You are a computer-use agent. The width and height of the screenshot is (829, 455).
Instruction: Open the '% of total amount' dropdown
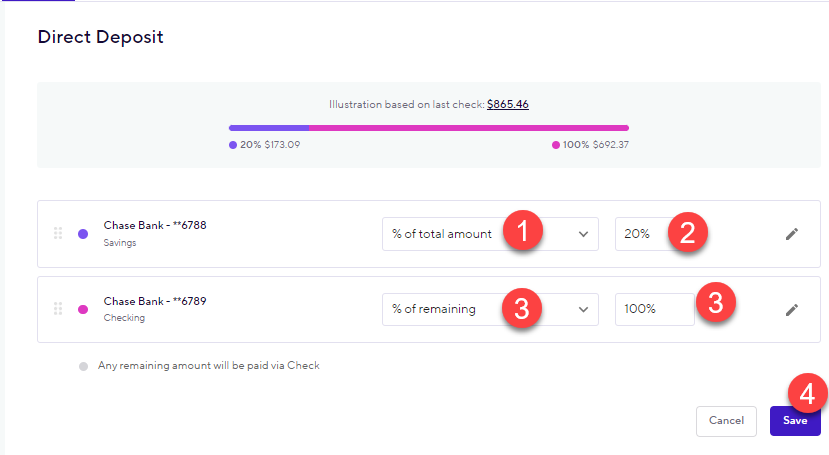click(x=490, y=234)
